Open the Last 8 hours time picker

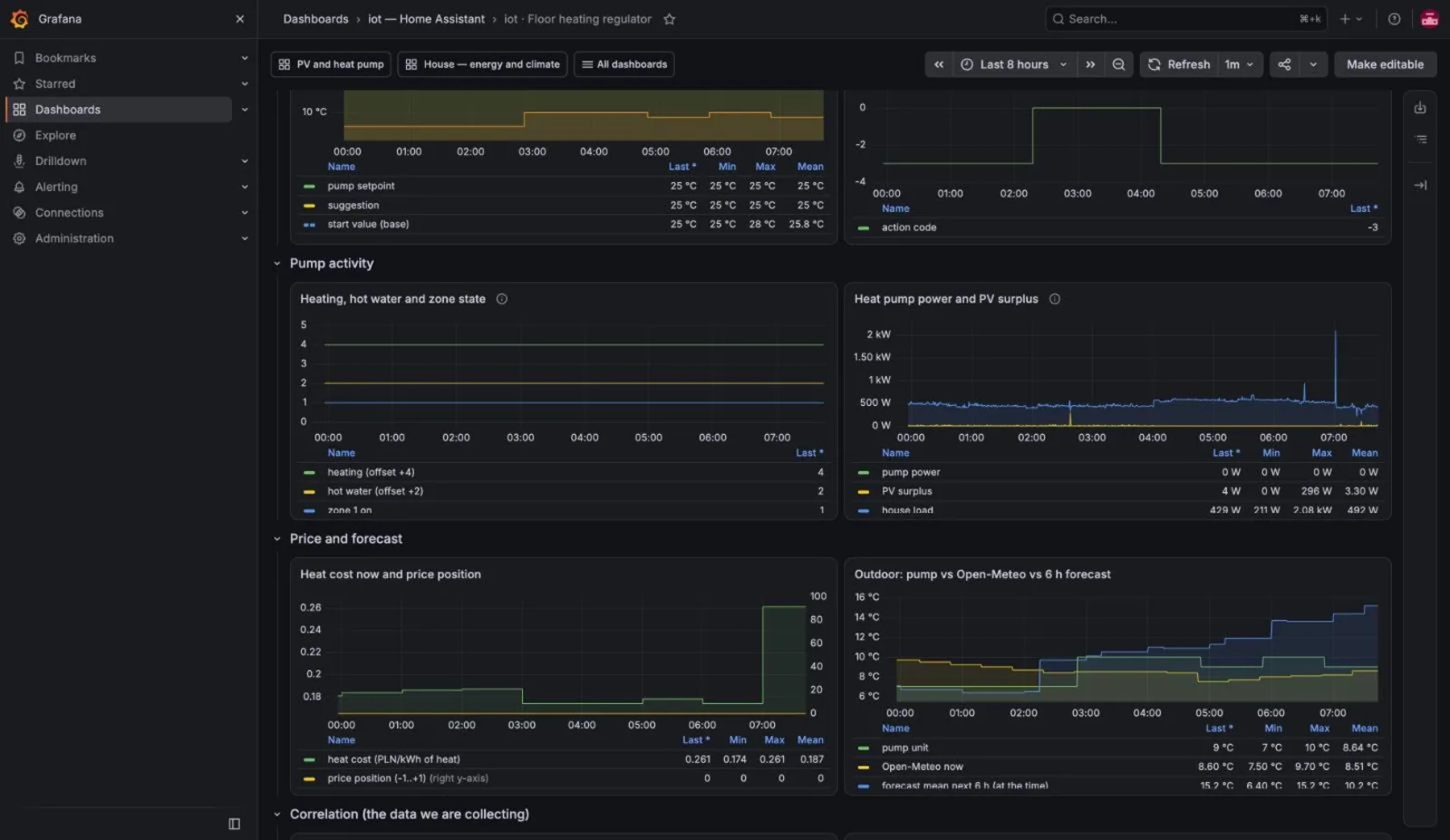(1013, 64)
